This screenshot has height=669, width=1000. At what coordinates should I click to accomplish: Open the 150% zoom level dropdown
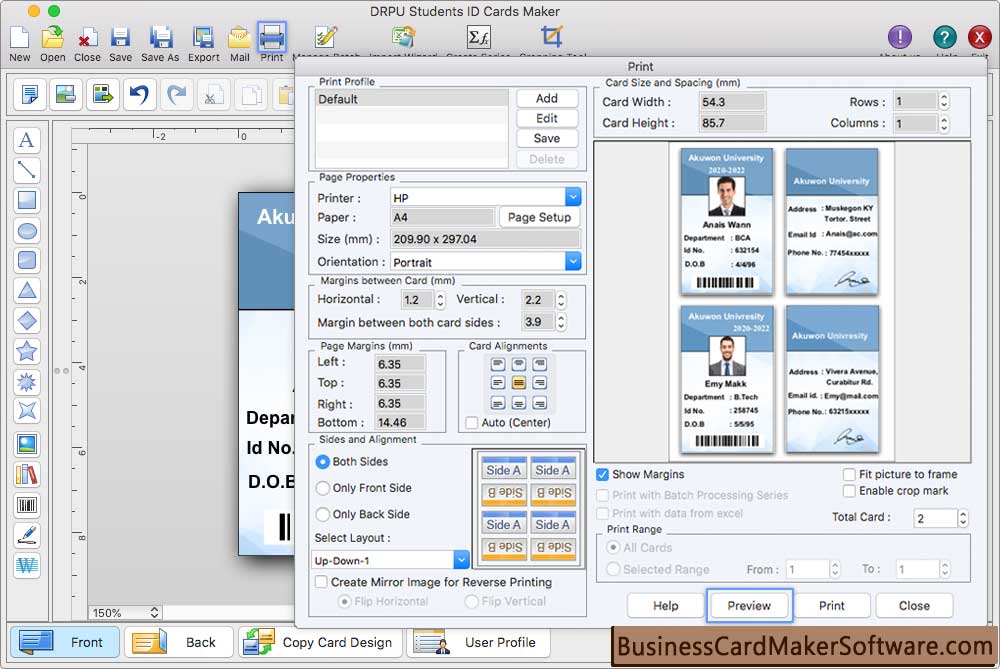click(125, 613)
